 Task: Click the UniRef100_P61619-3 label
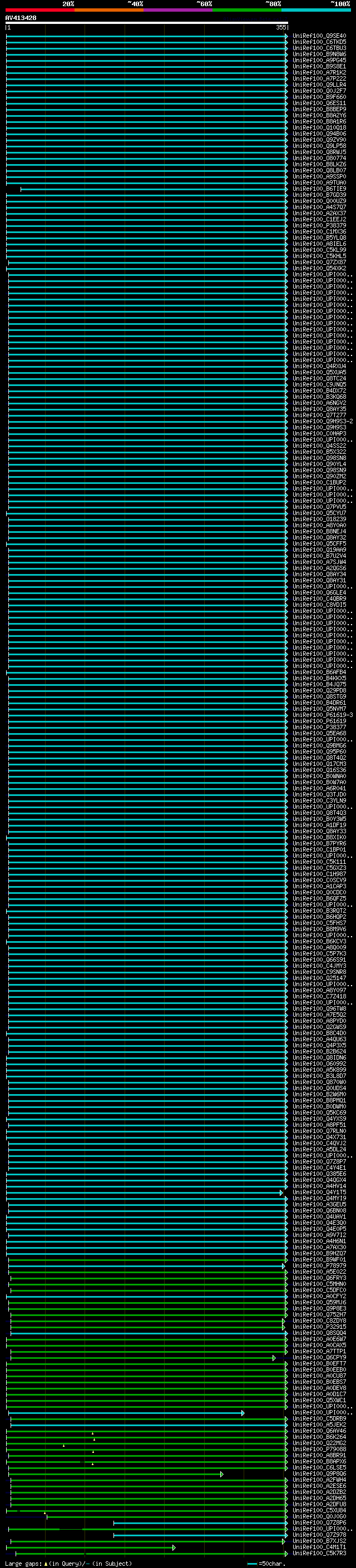pyautogui.click(x=323, y=715)
